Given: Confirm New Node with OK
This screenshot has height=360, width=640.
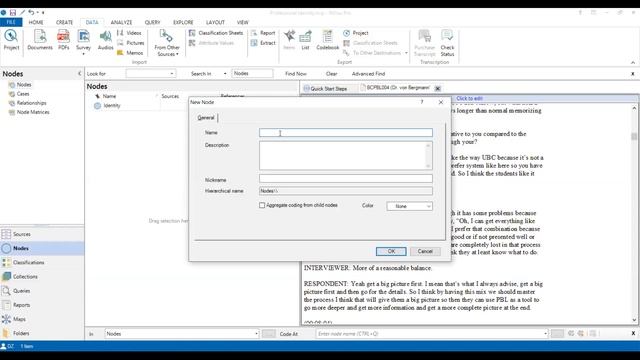Looking at the screenshot, I should pos(391,251).
